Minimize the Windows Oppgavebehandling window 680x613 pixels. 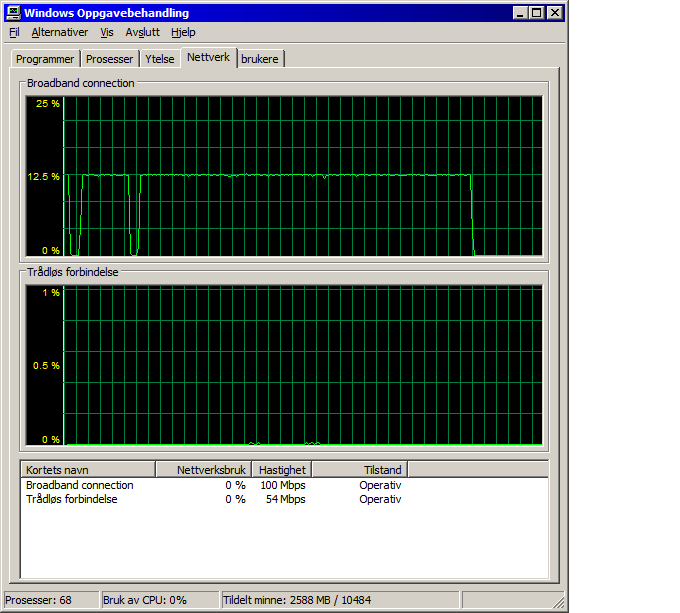tap(520, 13)
